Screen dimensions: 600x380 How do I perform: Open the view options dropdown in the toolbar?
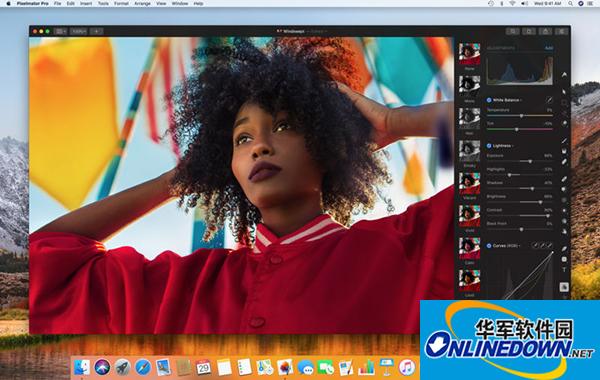coord(60,31)
